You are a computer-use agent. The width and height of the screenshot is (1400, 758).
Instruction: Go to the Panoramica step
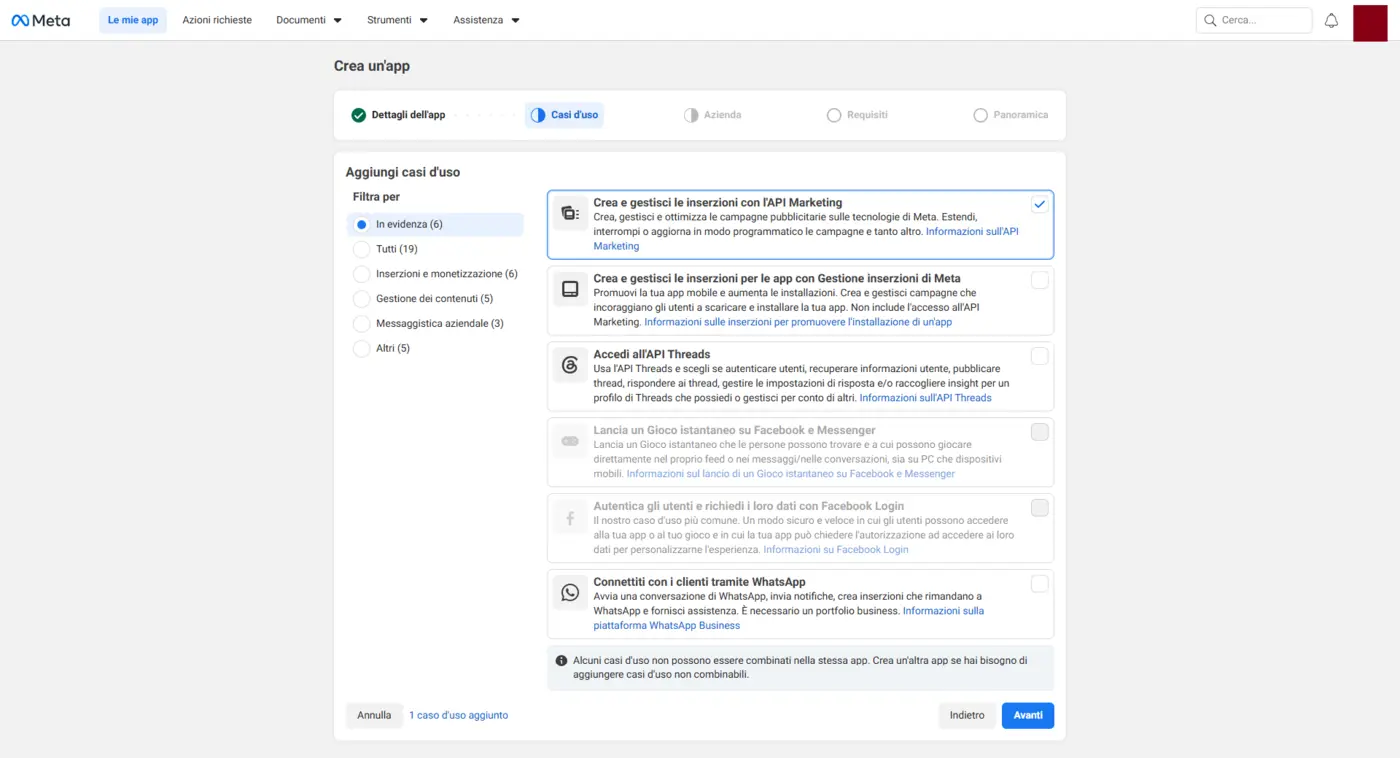tap(1010, 115)
